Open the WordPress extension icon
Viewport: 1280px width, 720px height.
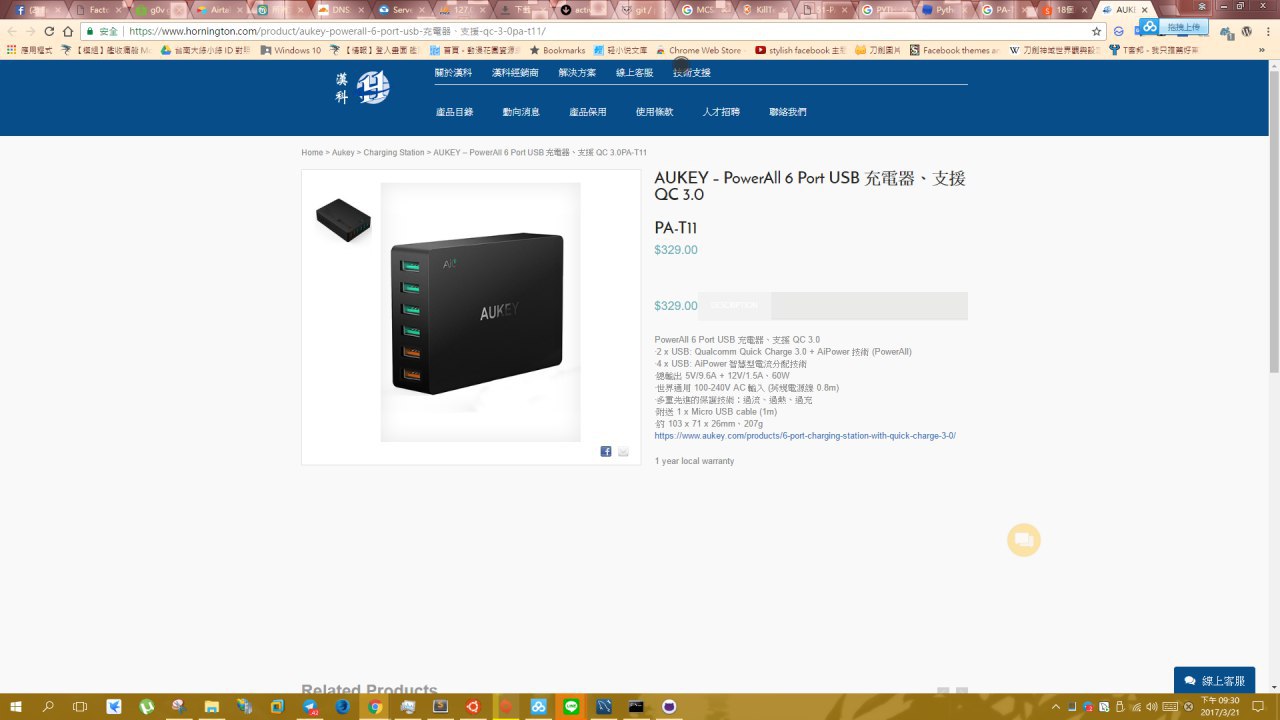click(x=1246, y=31)
